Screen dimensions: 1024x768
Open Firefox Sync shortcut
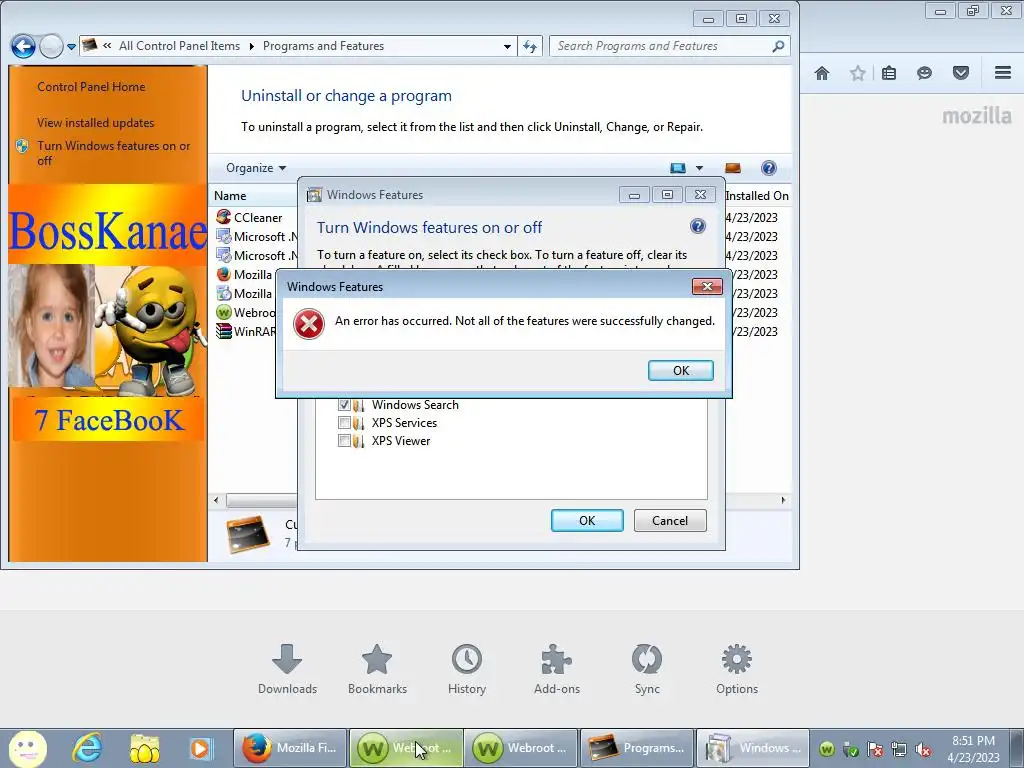pyautogui.click(x=647, y=669)
